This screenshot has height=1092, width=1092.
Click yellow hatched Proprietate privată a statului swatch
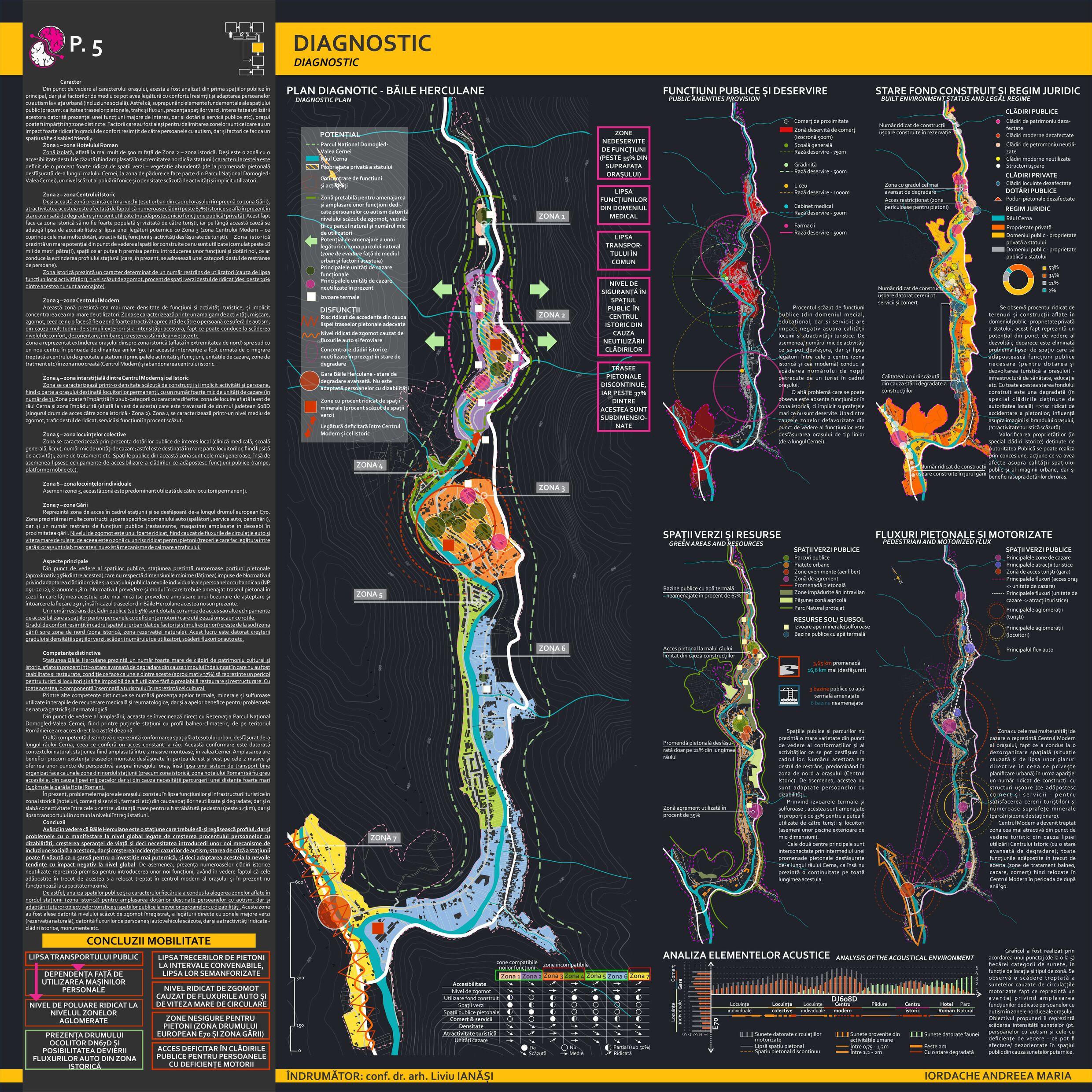tap(312, 167)
